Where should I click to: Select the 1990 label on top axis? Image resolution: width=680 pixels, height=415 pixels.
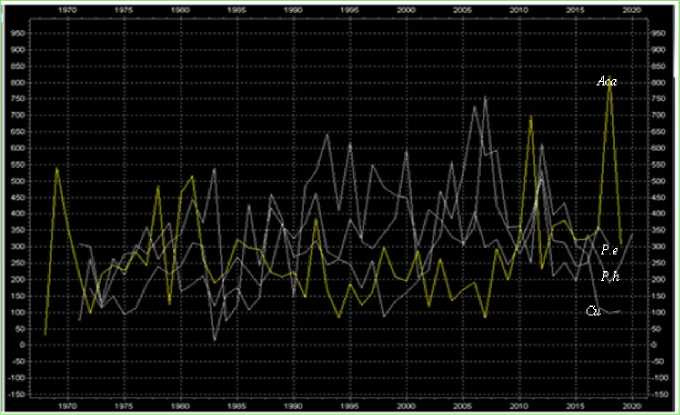(293, 10)
